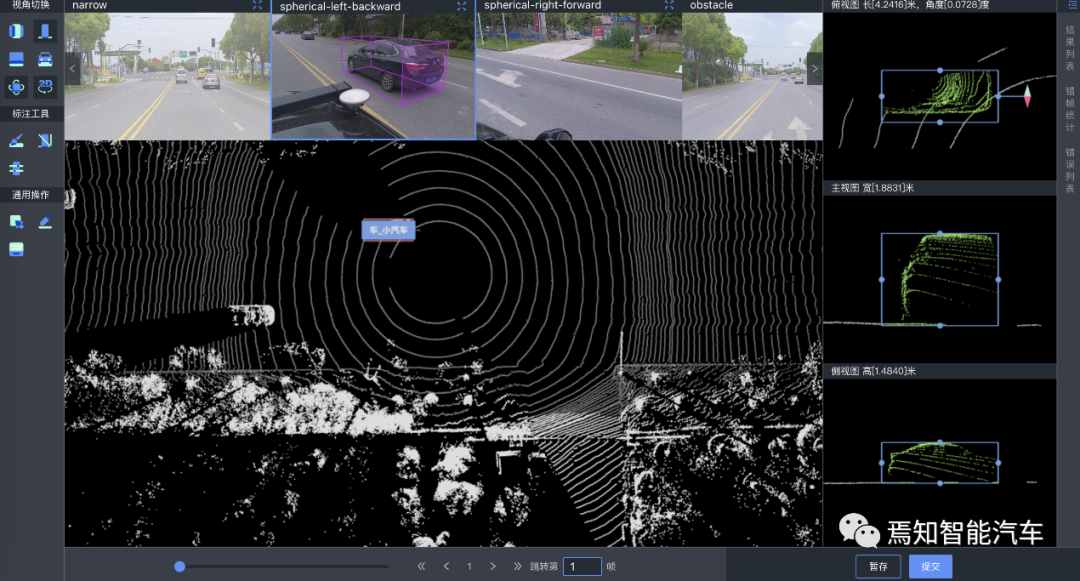The height and width of the screenshot is (581, 1080).
Task: Select the first view icon under 视角切换
Action: tap(16, 31)
